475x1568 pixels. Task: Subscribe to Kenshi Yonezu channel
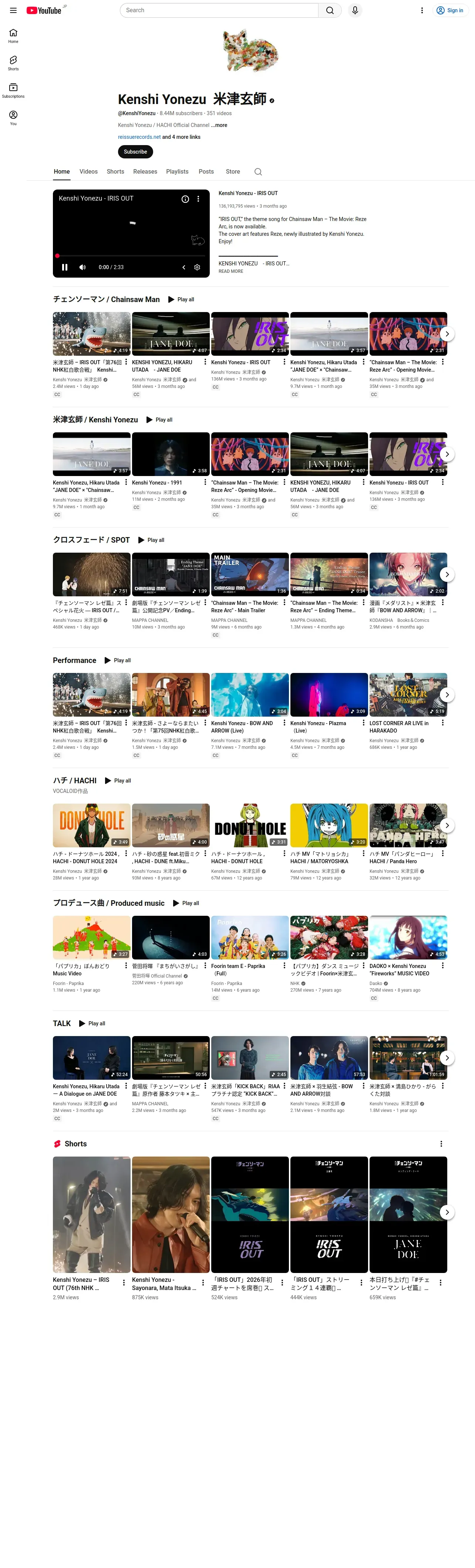coord(136,151)
